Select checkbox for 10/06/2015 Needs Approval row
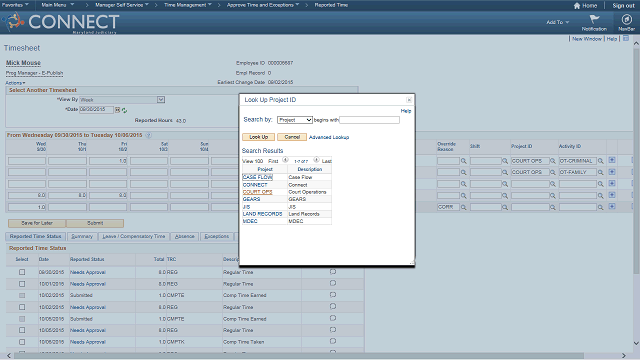 [x=22, y=342]
